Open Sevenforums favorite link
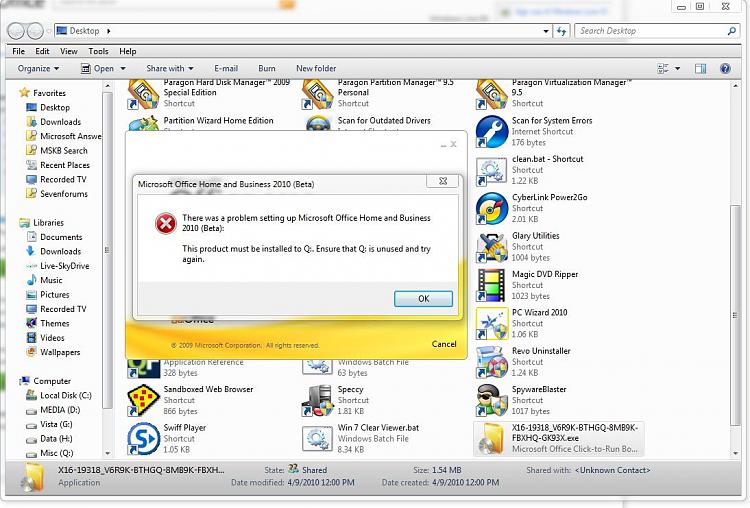 point(64,193)
